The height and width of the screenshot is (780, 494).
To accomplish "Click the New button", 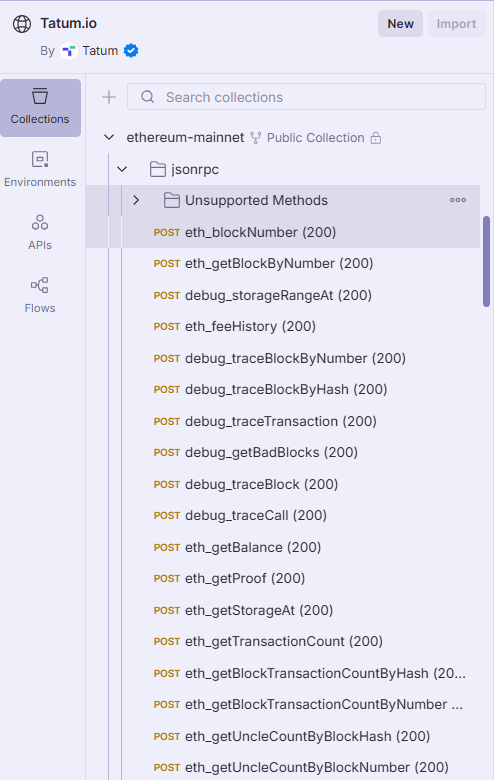I will point(400,24).
